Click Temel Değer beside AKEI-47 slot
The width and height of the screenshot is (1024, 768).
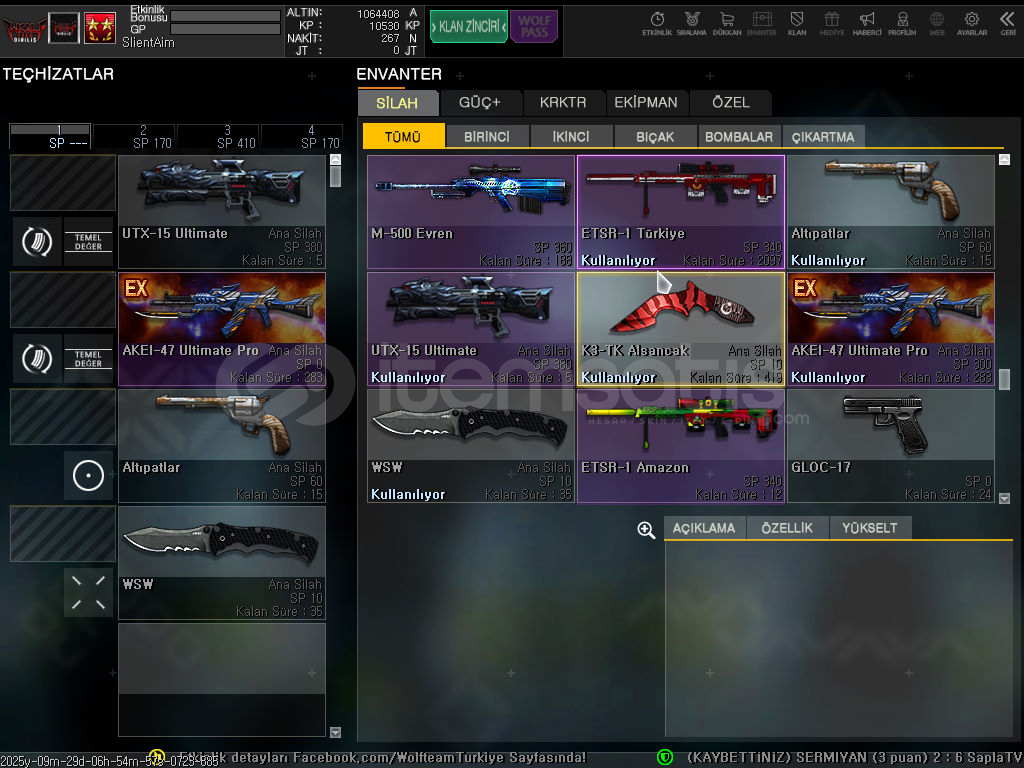pos(88,359)
